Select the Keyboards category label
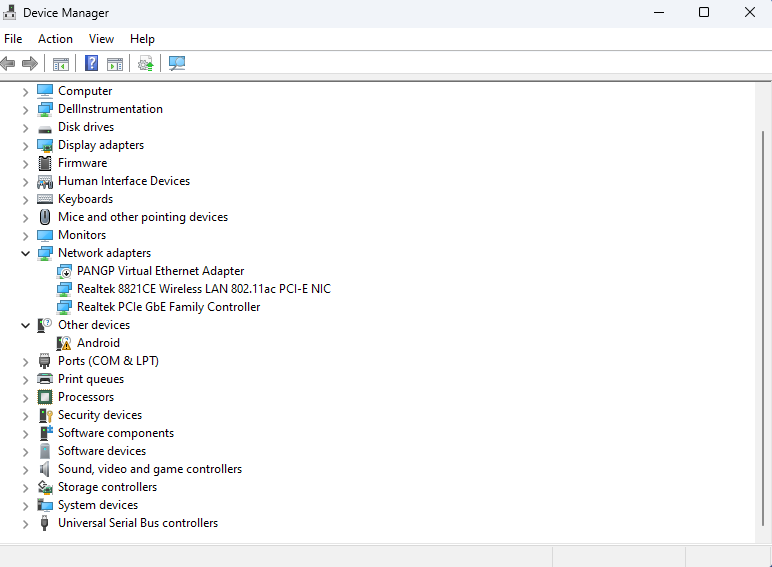This screenshot has width=772, height=567. point(86,199)
